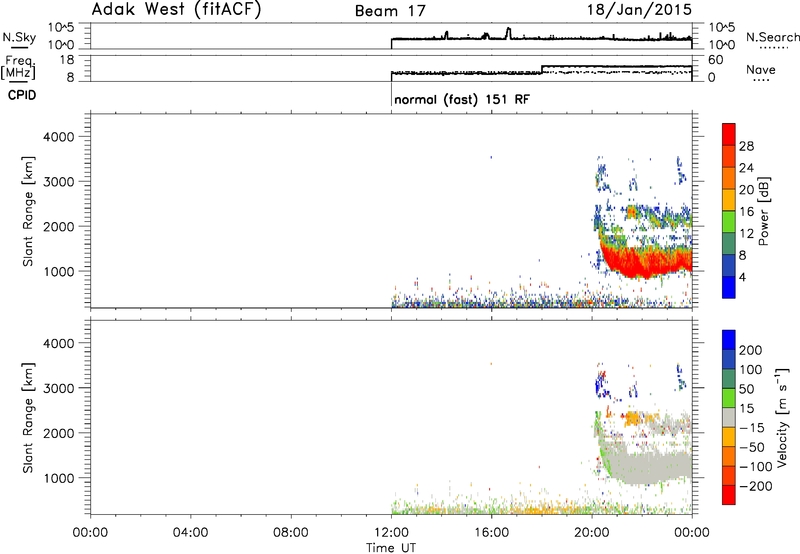800x554 pixels.
Task: Select the '18' tick on frequency axis
Action: tap(67, 60)
